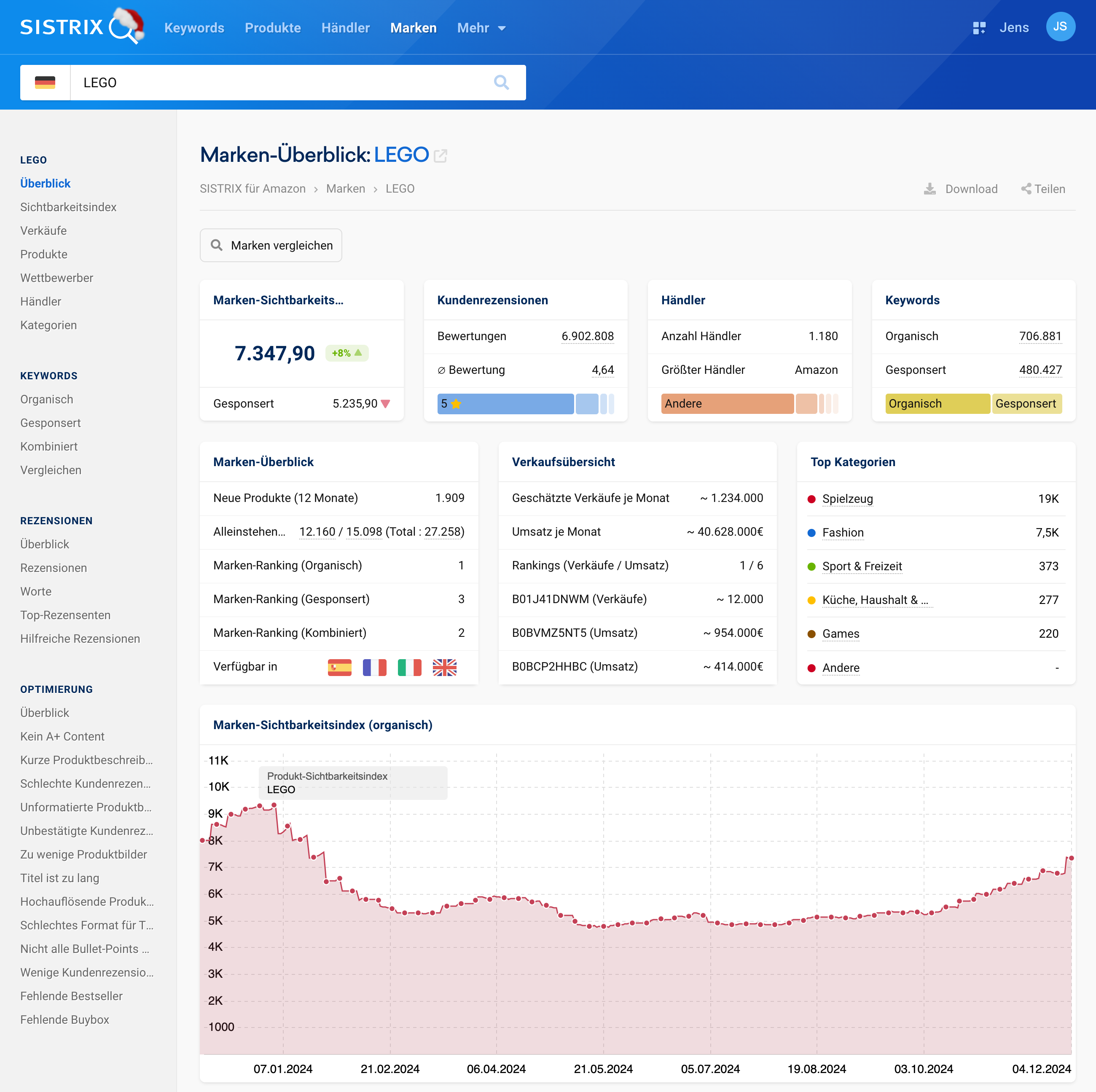
Task: Click the LEGO search input field
Action: [278, 83]
